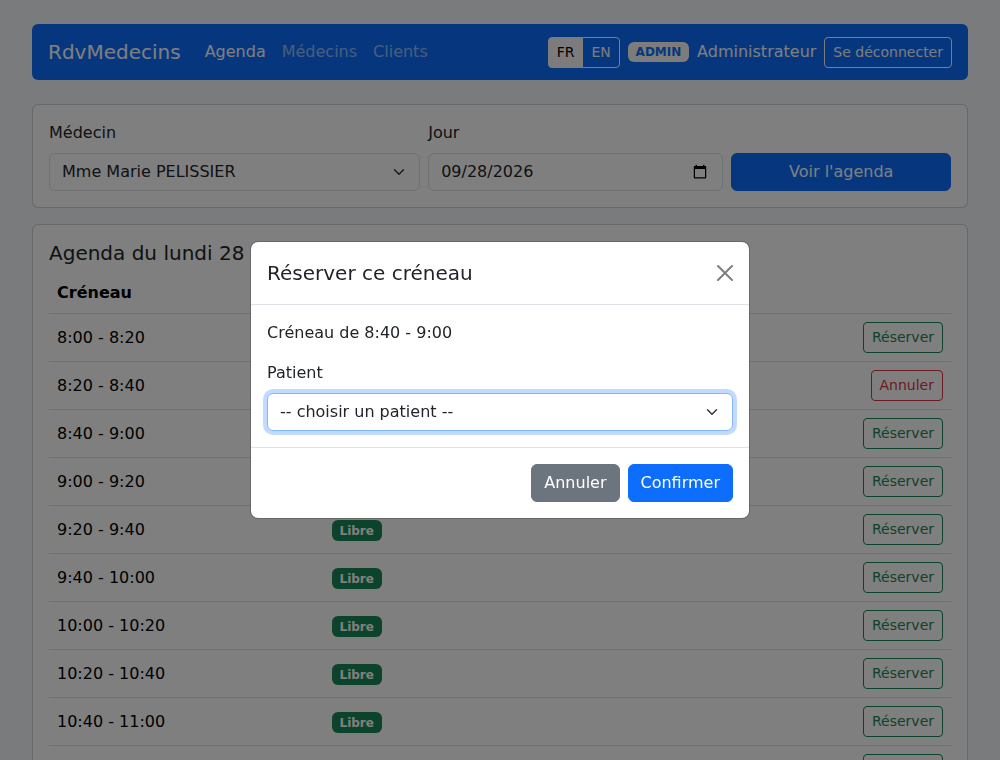Click the Jour date input field
This screenshot has width=1000, height=760.
tap(575, 172)
